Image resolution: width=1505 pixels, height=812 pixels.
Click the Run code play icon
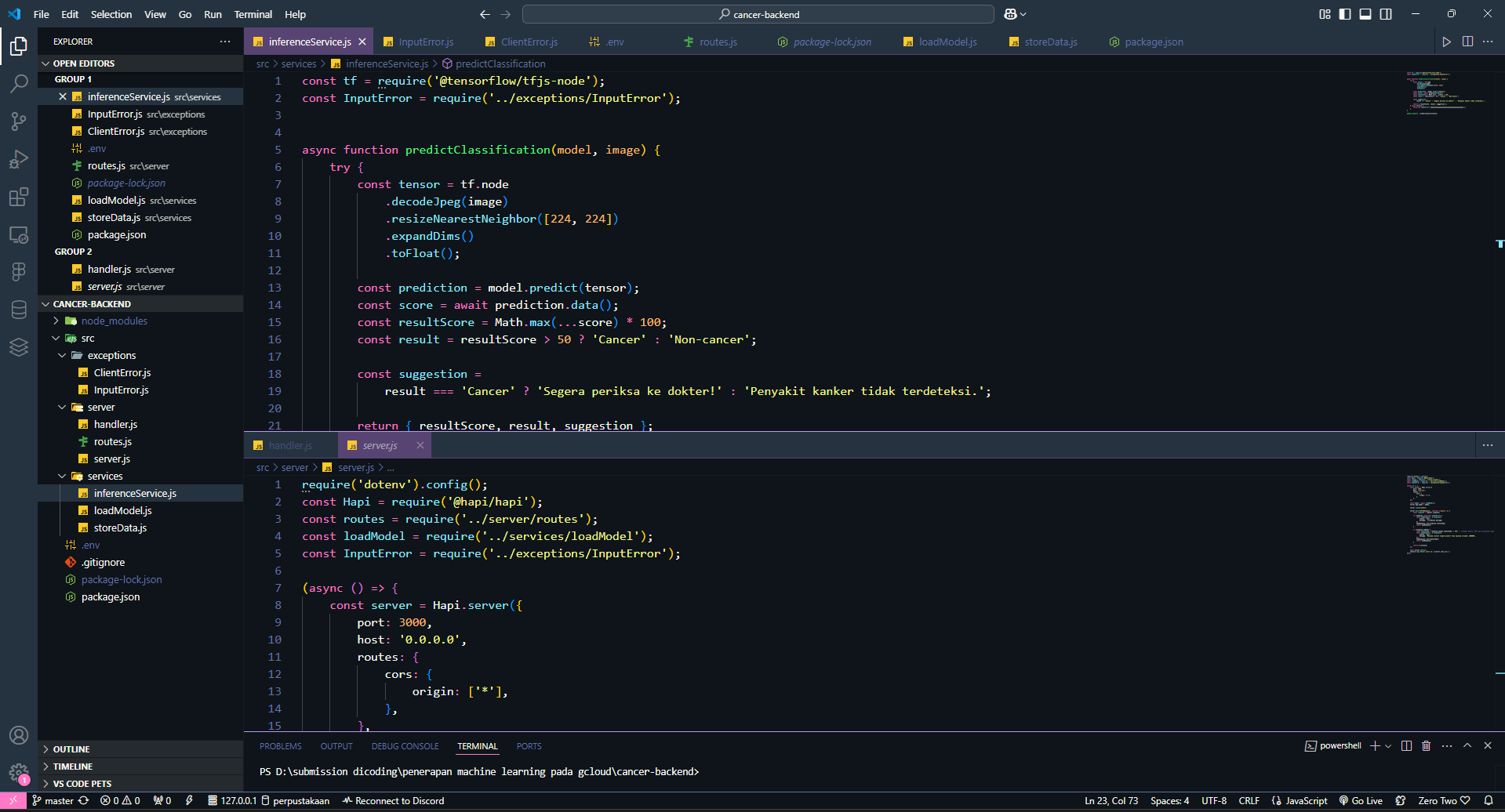1446,42
